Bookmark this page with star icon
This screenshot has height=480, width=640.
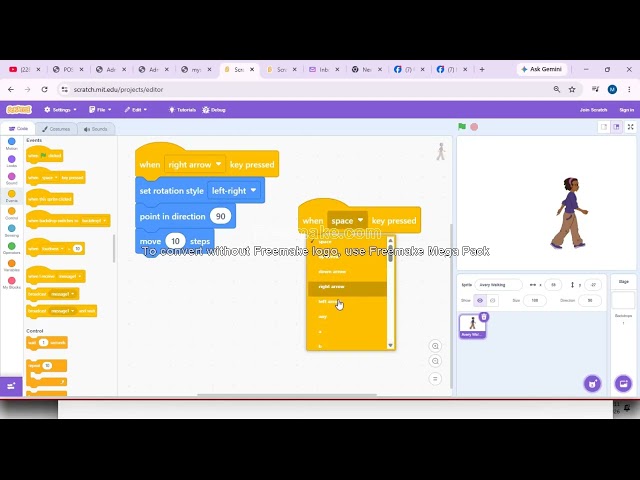point(572,89)
